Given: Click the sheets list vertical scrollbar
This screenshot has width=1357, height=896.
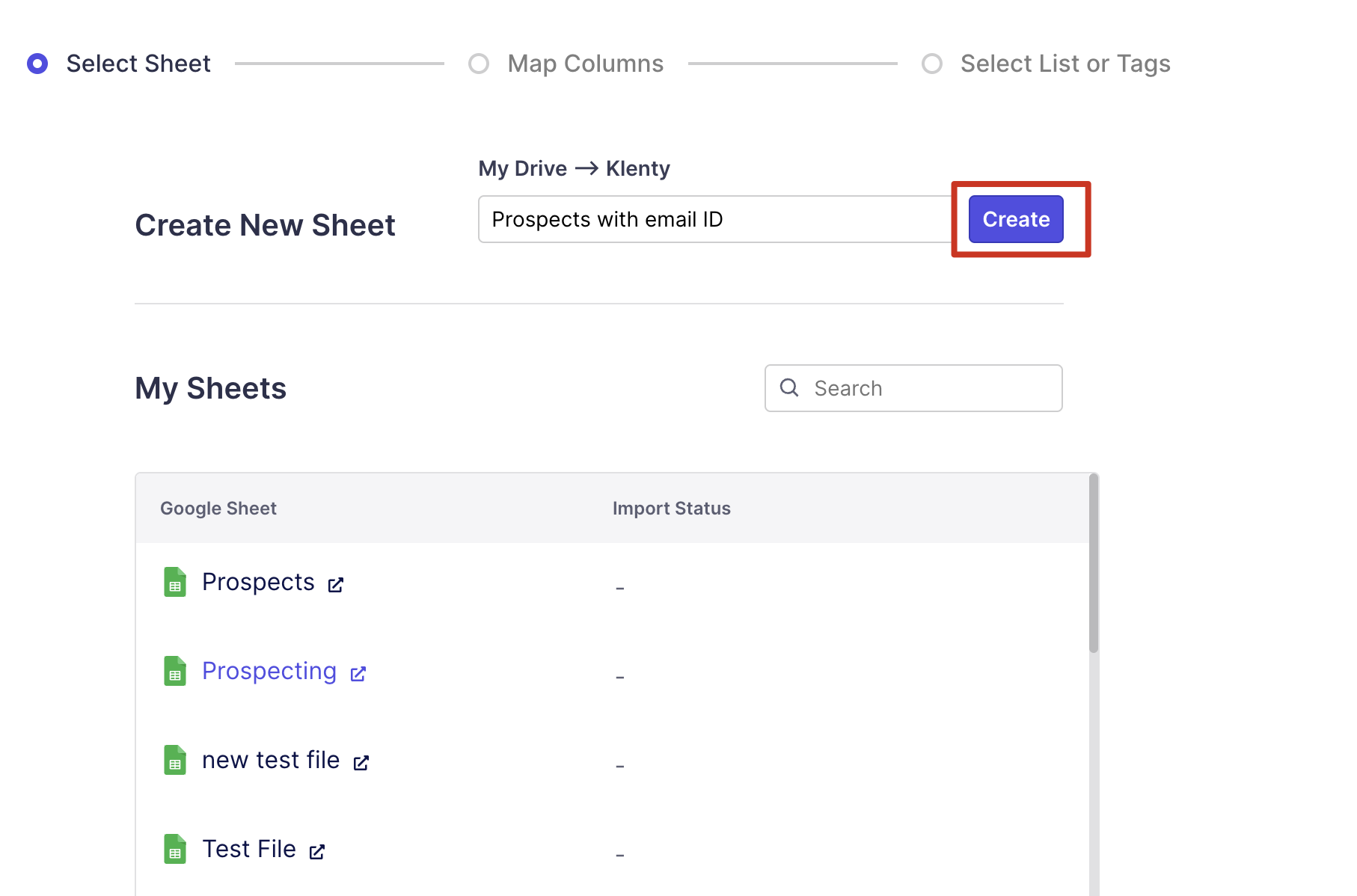Looking at the screenshot, I should (1094, 568).
